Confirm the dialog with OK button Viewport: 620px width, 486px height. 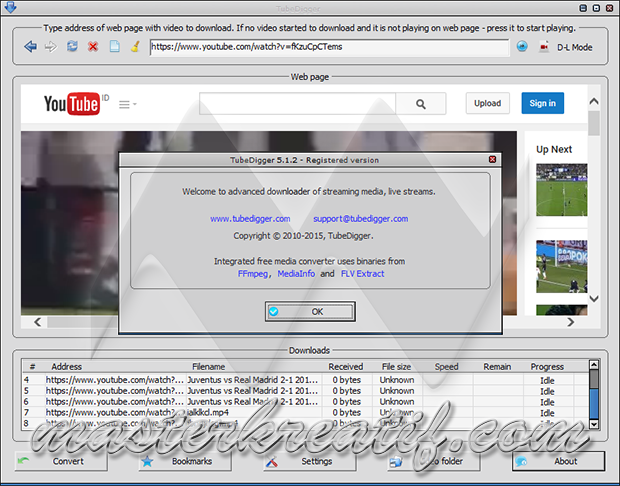click(x=310, y=312)
